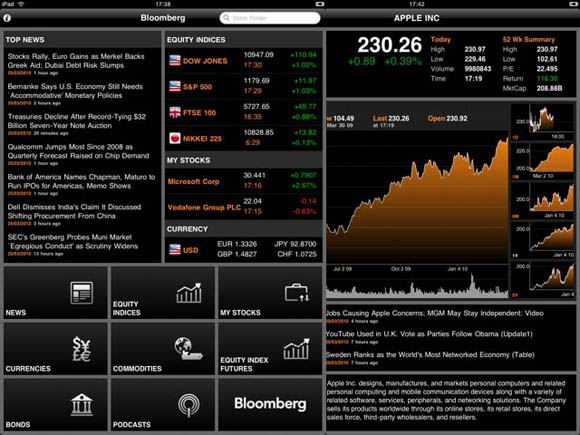580x435 pixels.
Task: Select NIKKEI 225 index name
Action: [x=202, y=139]
